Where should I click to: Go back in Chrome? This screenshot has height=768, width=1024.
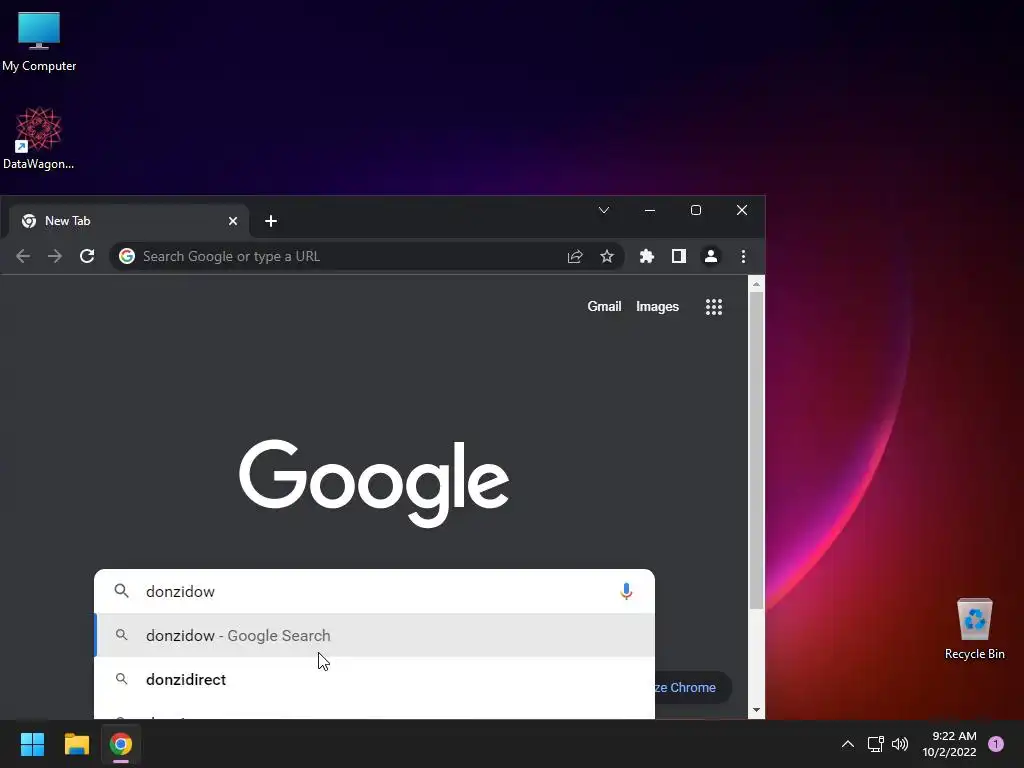click(x=23, y=257)
